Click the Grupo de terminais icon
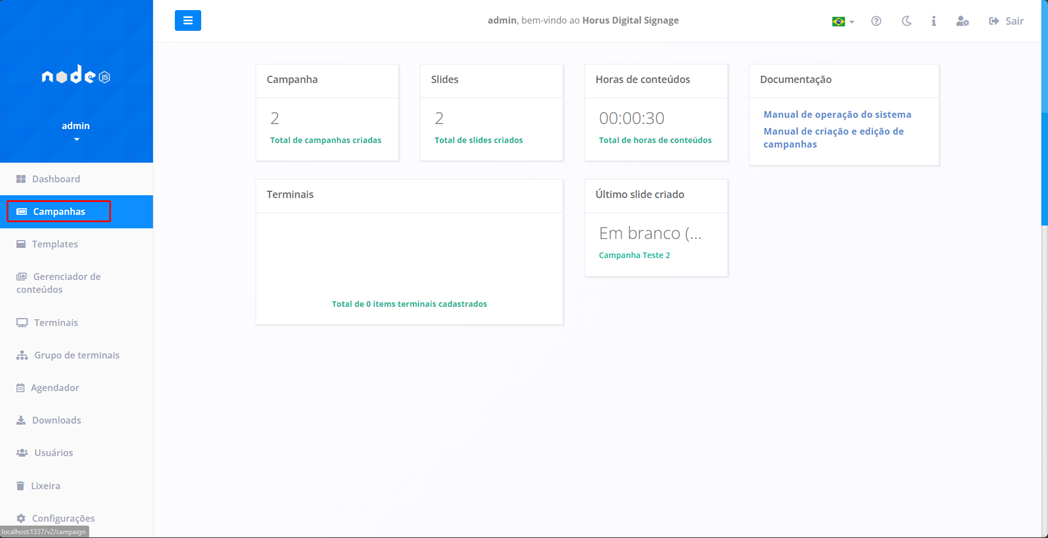The height and width of the screenshot is (538, 1048). click(21, 355)
